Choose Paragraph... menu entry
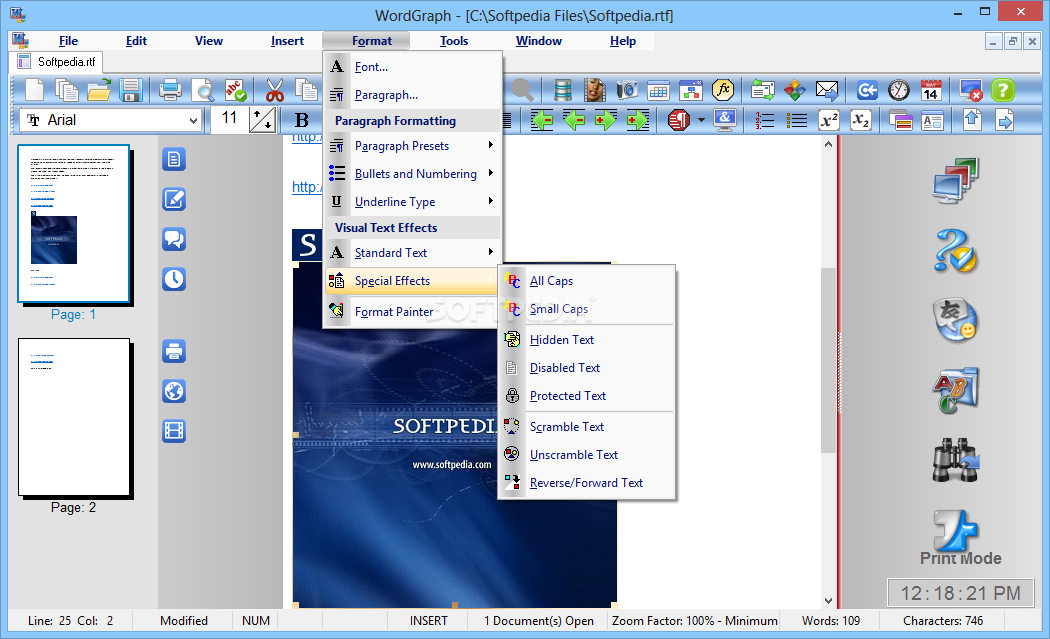 [411, 94]
